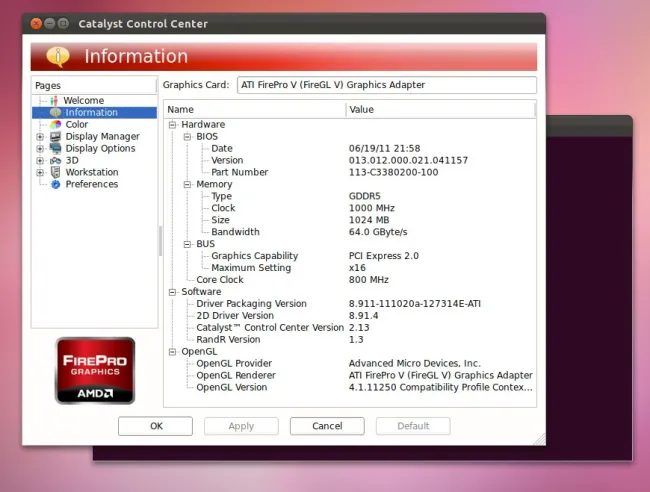Click the Value column header
The image size is (650, 492).
440,110
